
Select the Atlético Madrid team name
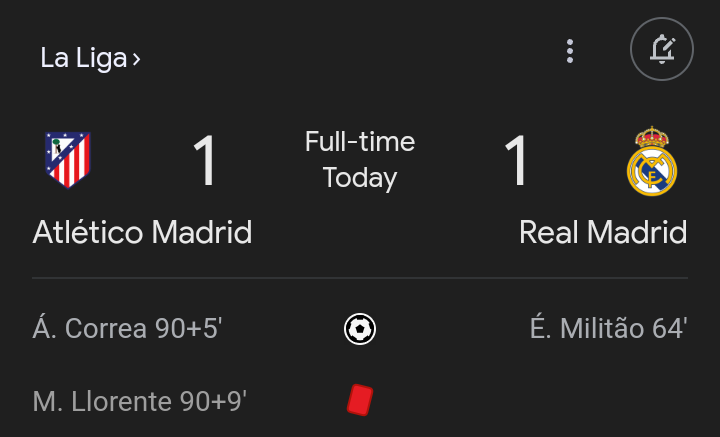pos(142,232)
